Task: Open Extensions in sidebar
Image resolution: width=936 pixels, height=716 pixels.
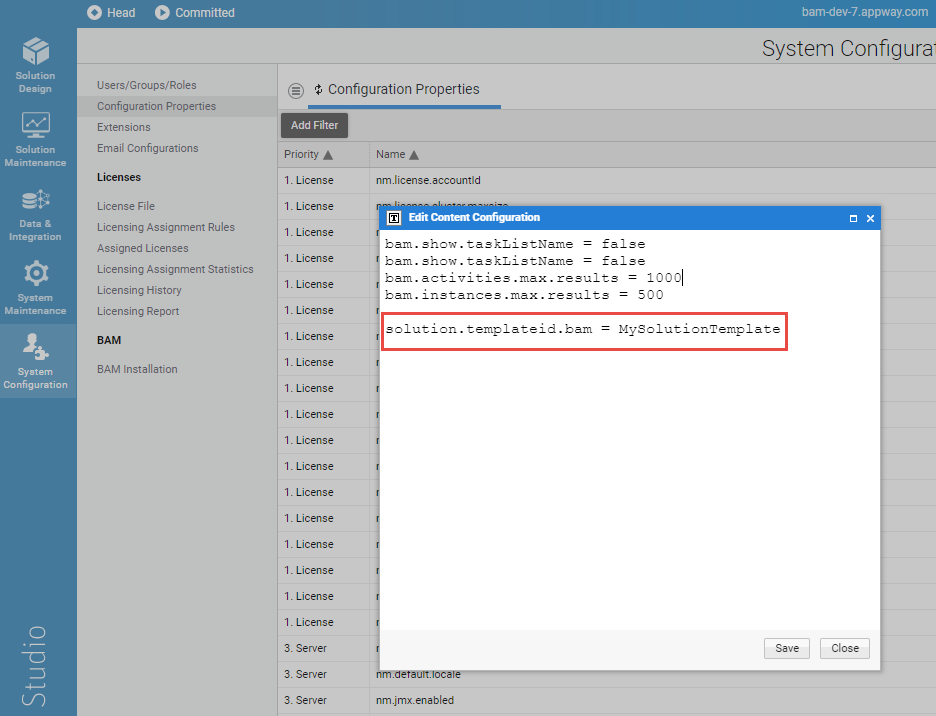Action: (x=124, y=127)
